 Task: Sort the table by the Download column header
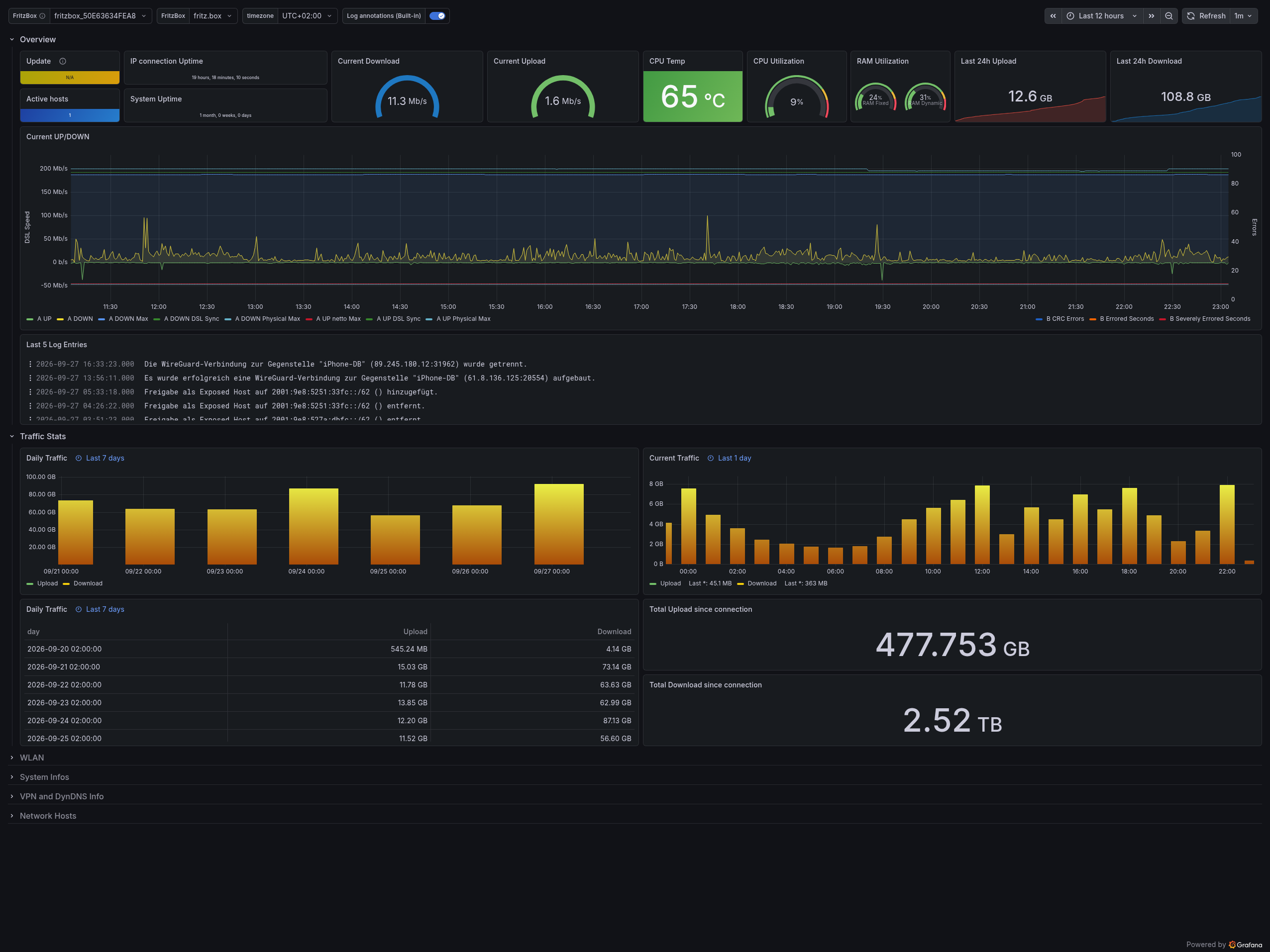point(614,632)
